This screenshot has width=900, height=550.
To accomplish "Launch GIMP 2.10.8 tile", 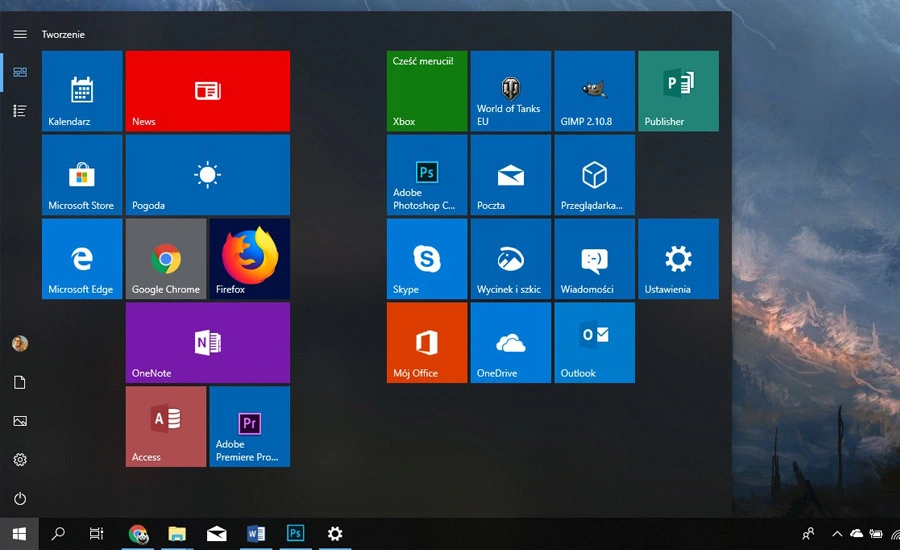I will pyautogui.click(x=595, y=91).
